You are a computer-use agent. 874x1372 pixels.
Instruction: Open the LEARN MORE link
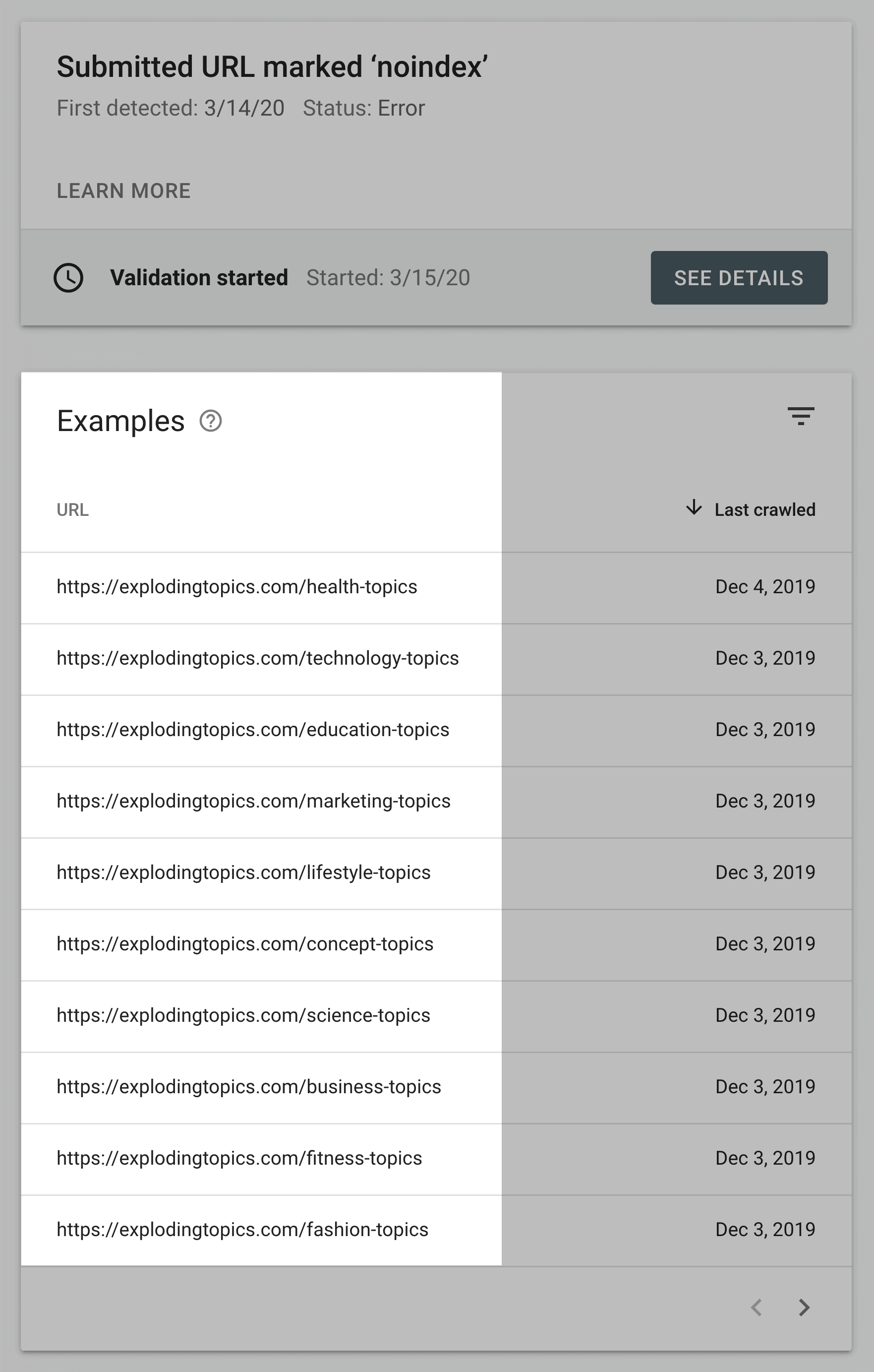(123, 191)
